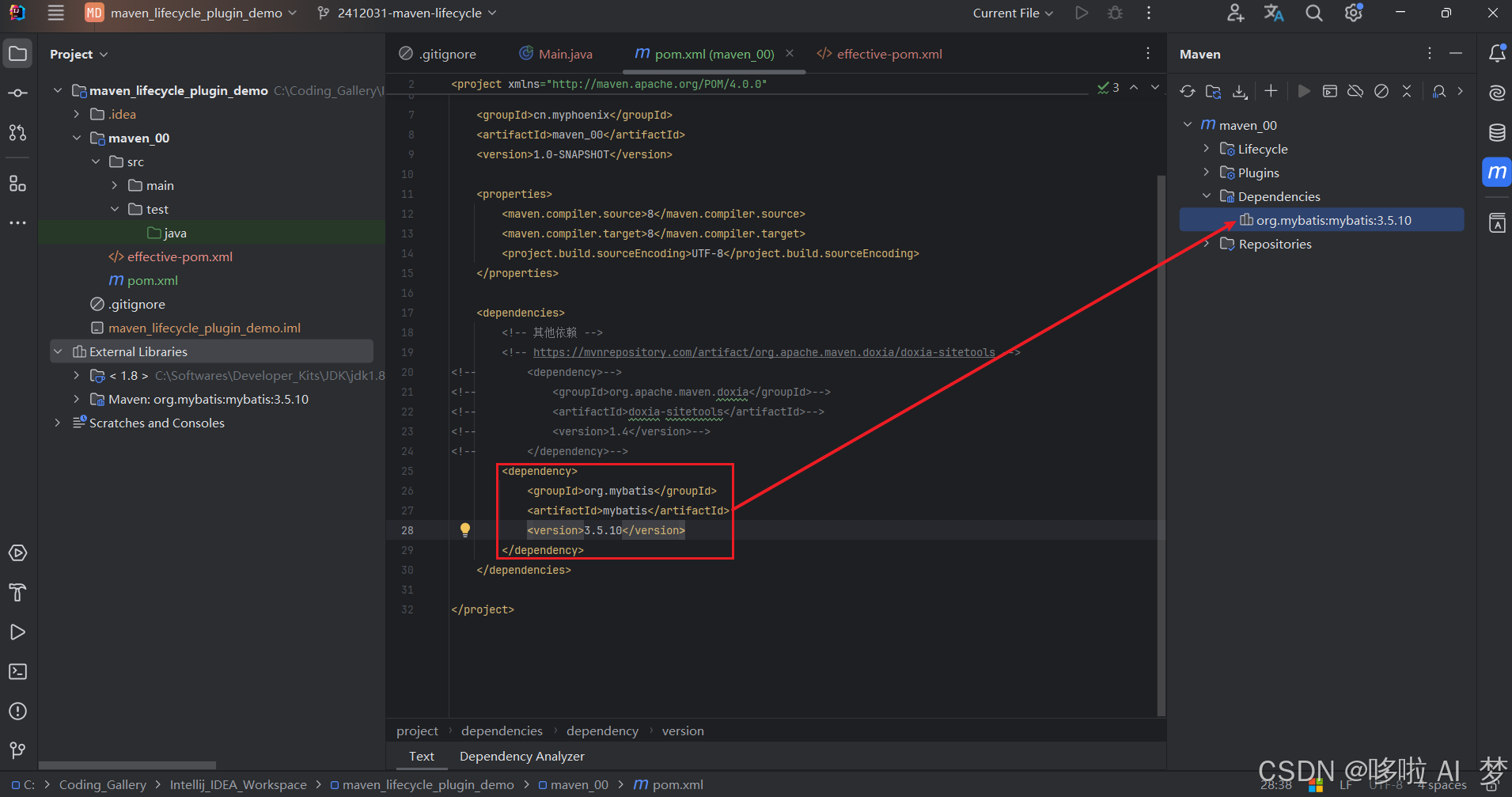1512x797 pixels.
Task: Expand the main folder
Action: [115, 185]
